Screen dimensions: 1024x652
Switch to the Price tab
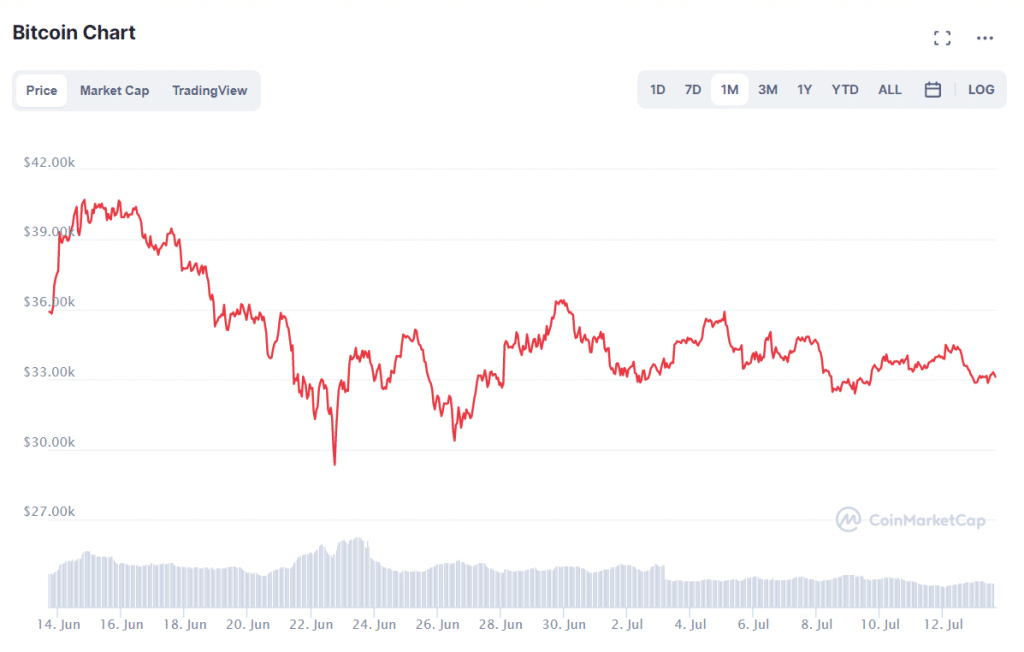[x=42, y=91]
